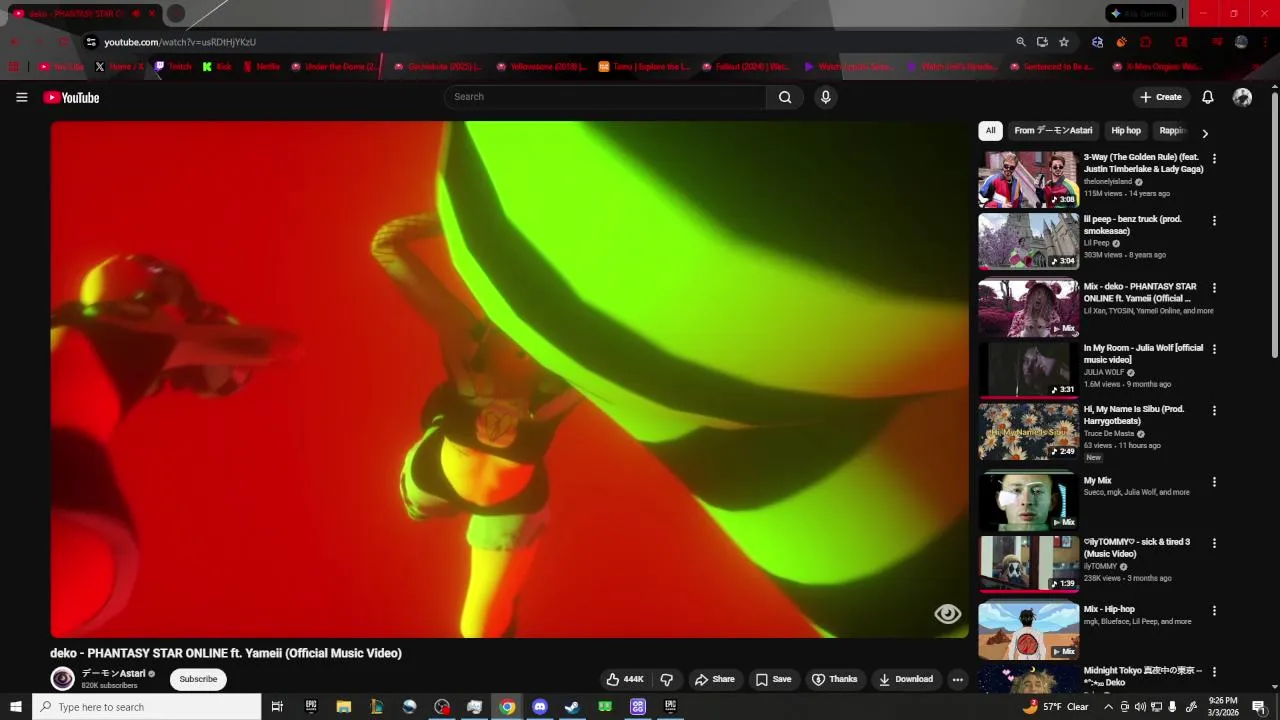Click the YouTube search magnifier button
Viewport: 1280px width, 720px height.
click(x=785, y=97)
